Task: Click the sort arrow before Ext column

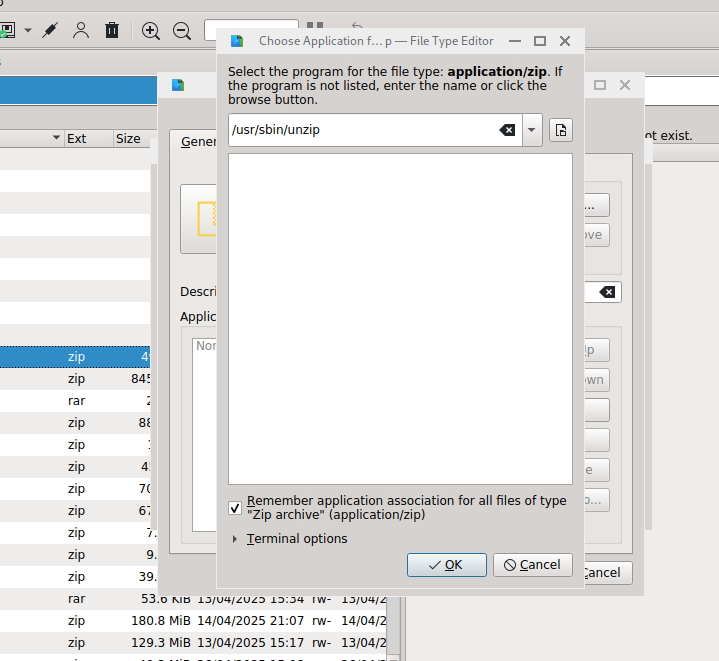Action: click(56, 138)
